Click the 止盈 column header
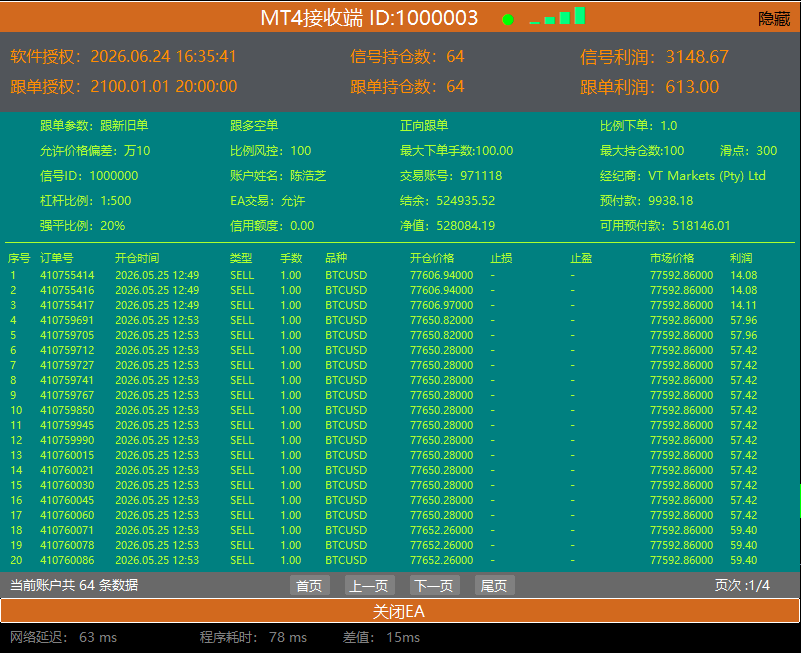Screen dimensions: 801x653 pos(581,258)
